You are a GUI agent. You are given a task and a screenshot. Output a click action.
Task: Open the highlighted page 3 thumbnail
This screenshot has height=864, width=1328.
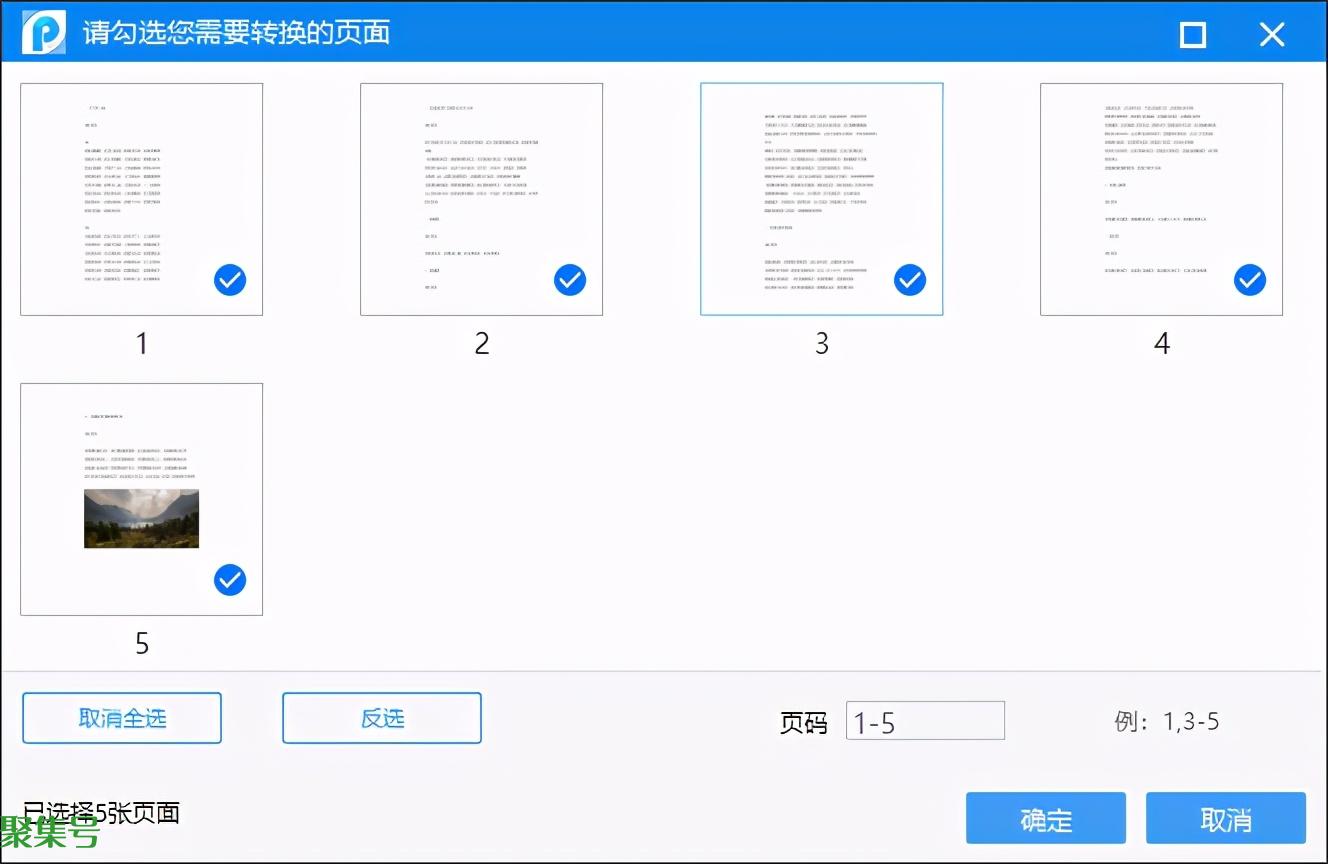click(x=821, y=190)
